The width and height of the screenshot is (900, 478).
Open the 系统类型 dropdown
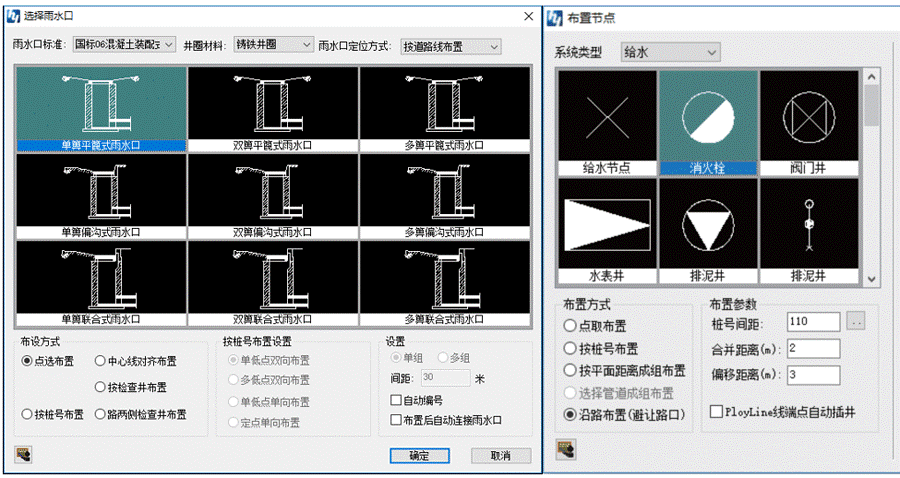pos(669,51)
